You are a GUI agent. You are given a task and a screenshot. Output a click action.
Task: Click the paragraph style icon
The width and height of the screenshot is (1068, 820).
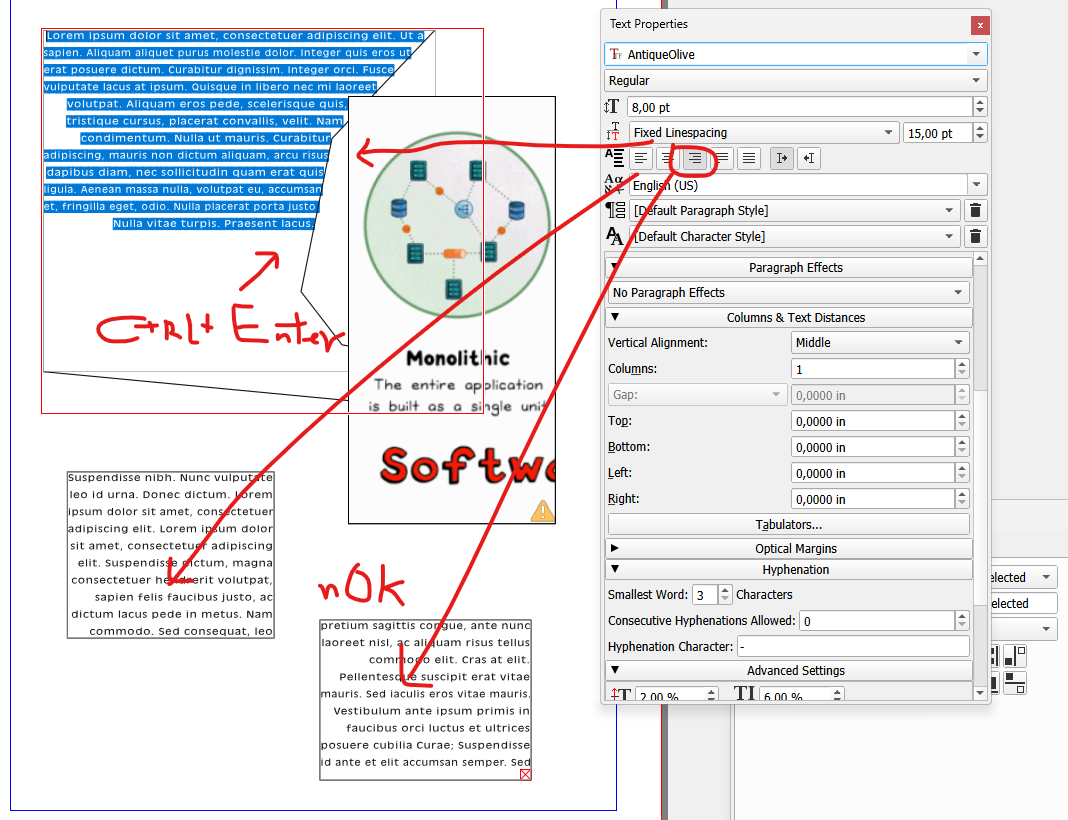615,210
